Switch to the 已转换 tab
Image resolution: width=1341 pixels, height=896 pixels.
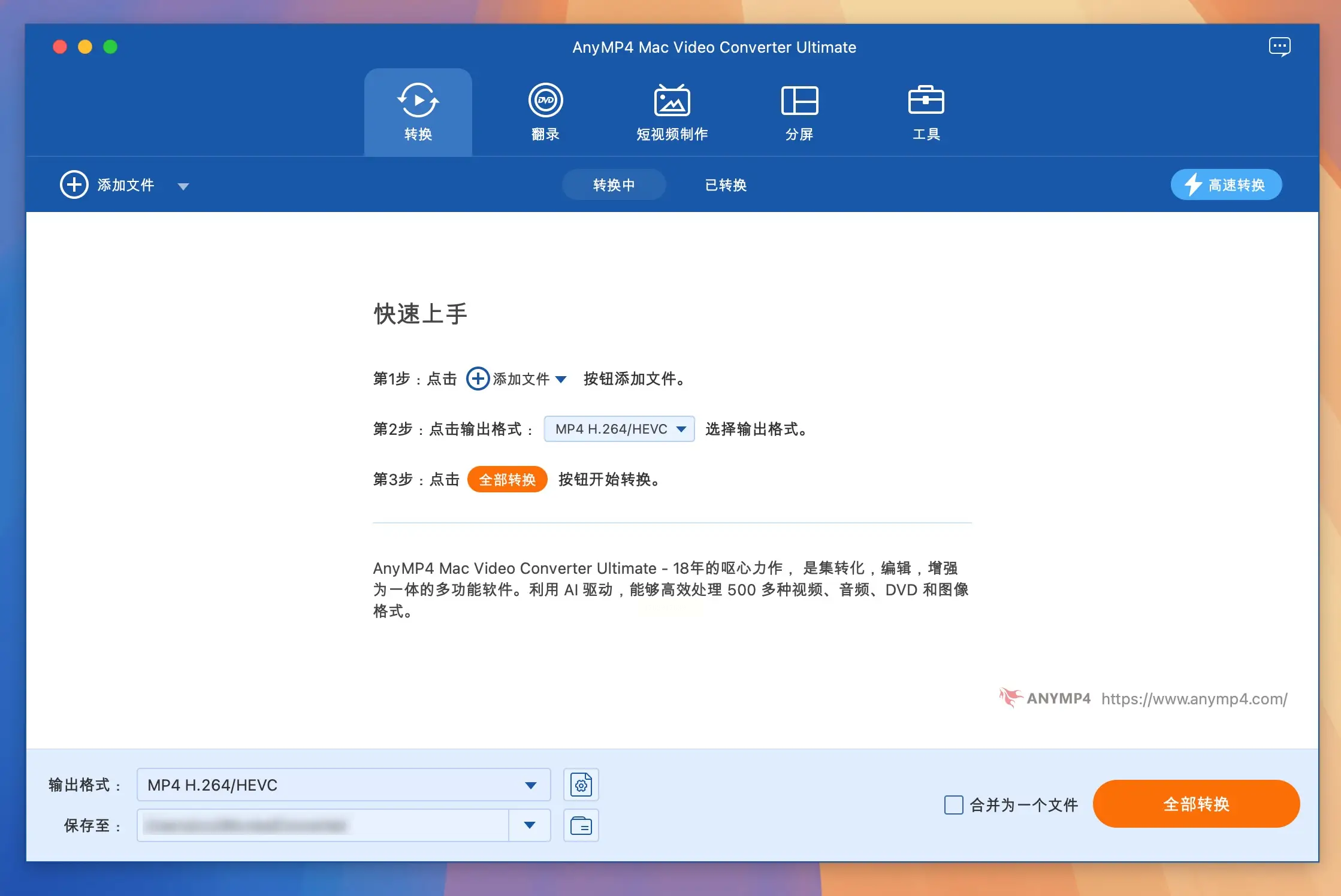click(726, 184)
